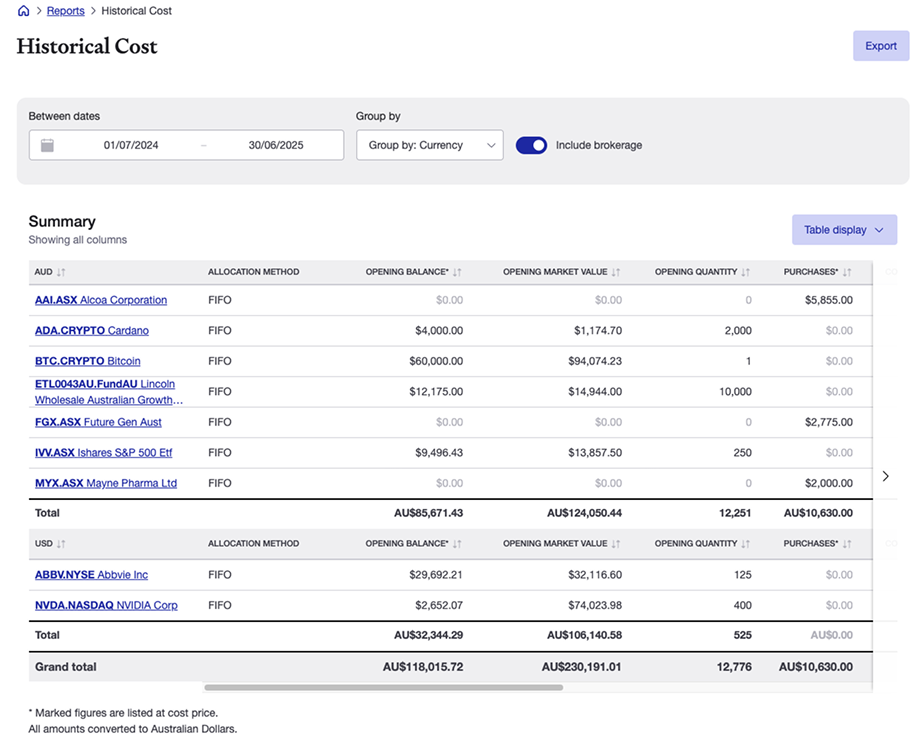The image size is (917, 741).
Task: Sort AUD table by Opening Quantity
Action: [746, 272]
